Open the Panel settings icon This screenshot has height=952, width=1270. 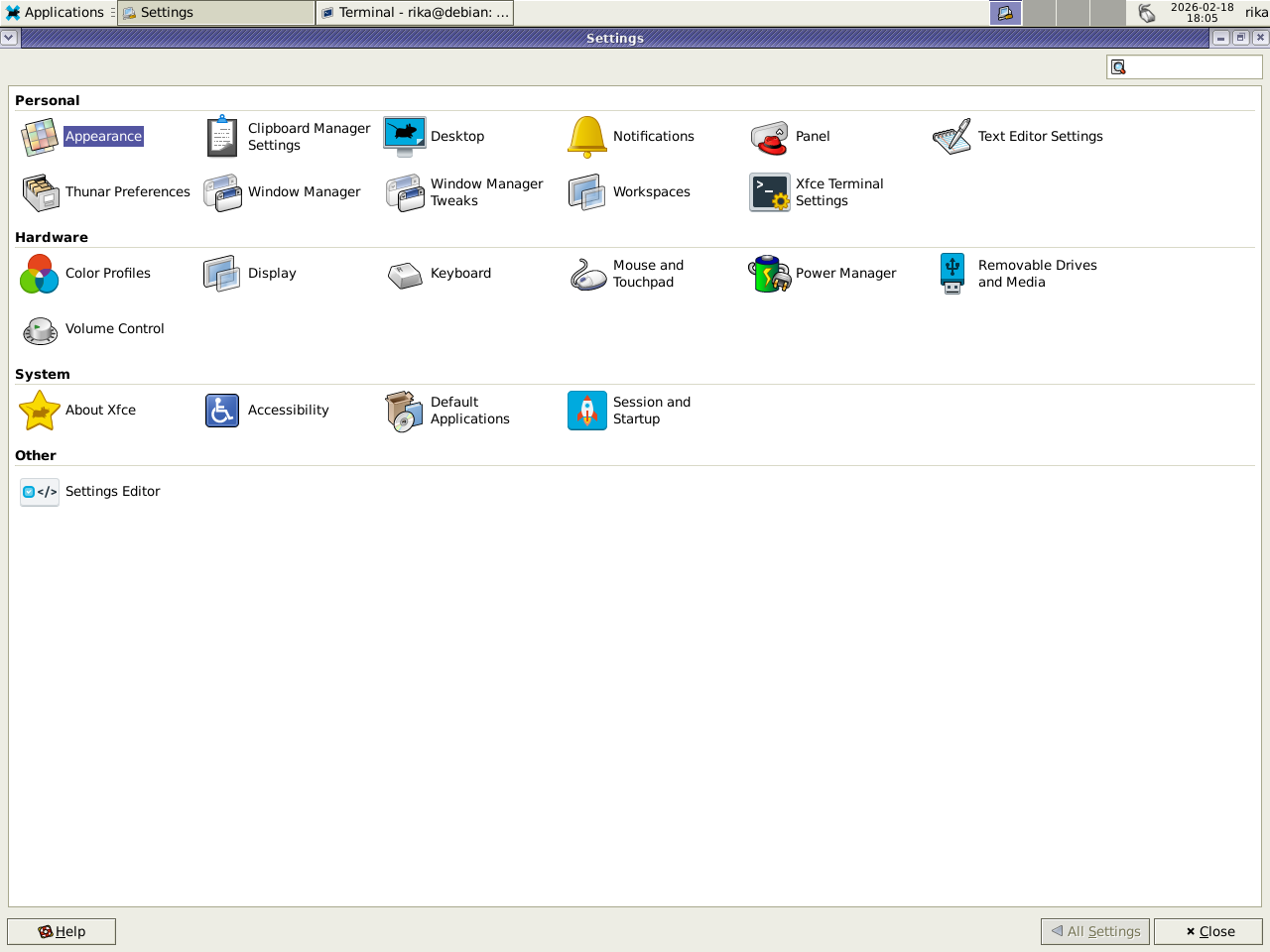(770, 137)
